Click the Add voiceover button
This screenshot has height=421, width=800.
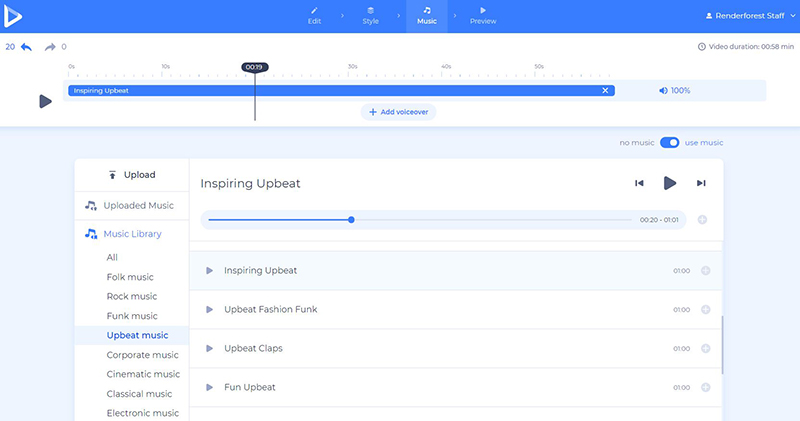398,112
